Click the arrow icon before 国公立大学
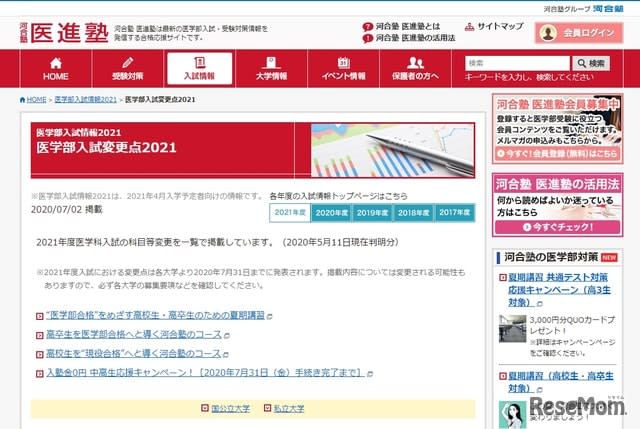The height and width of the screenshot is (429, 640). 205,408
